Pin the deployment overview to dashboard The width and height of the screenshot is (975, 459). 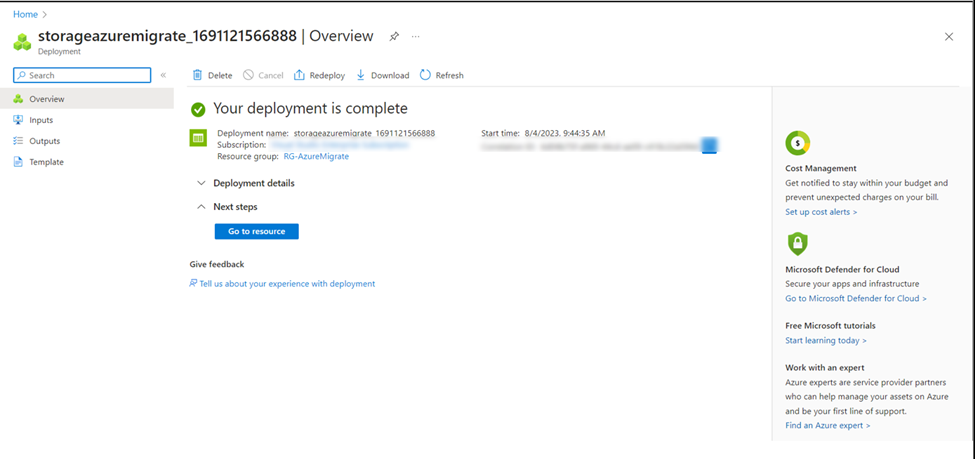[x=394, y=37]
